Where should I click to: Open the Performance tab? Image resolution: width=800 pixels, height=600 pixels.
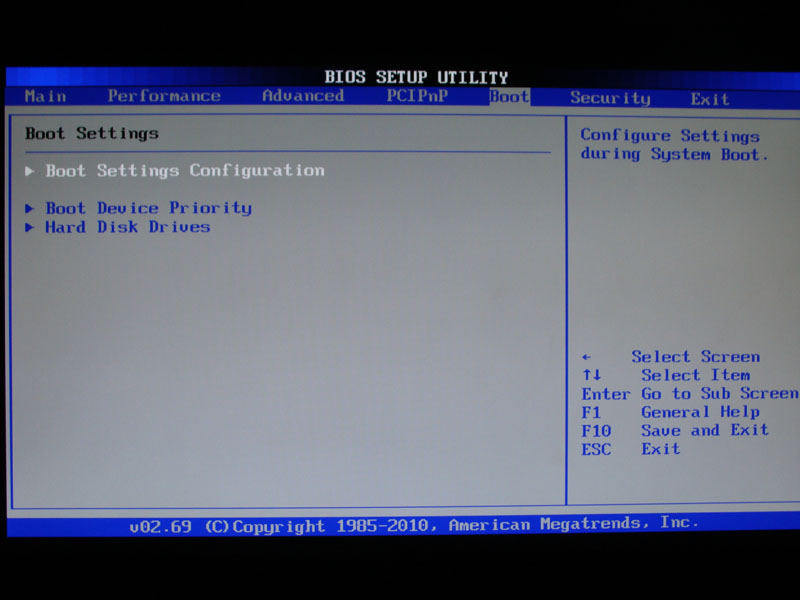pyautogui.click(x=164, y=95)
